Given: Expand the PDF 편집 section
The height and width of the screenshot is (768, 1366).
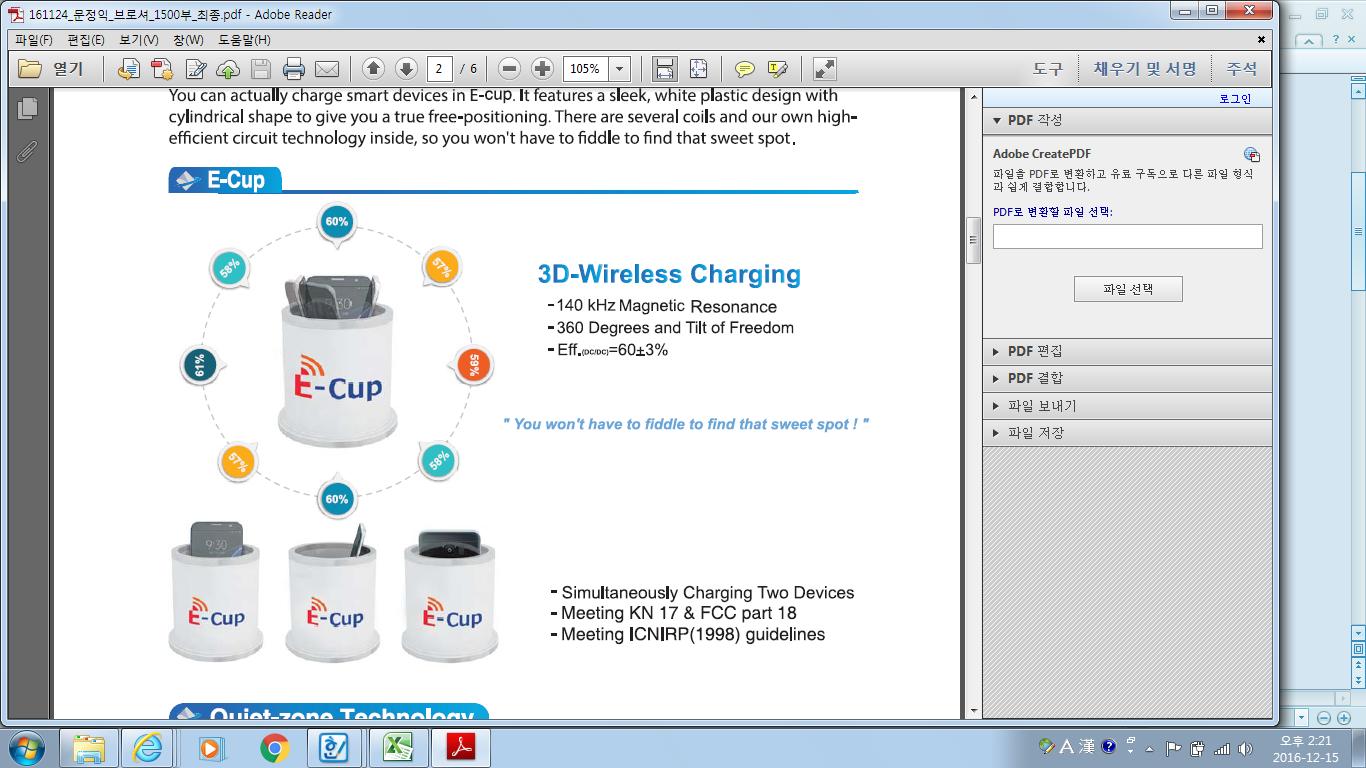Looking at the screenshot, I should (1127, 351).
